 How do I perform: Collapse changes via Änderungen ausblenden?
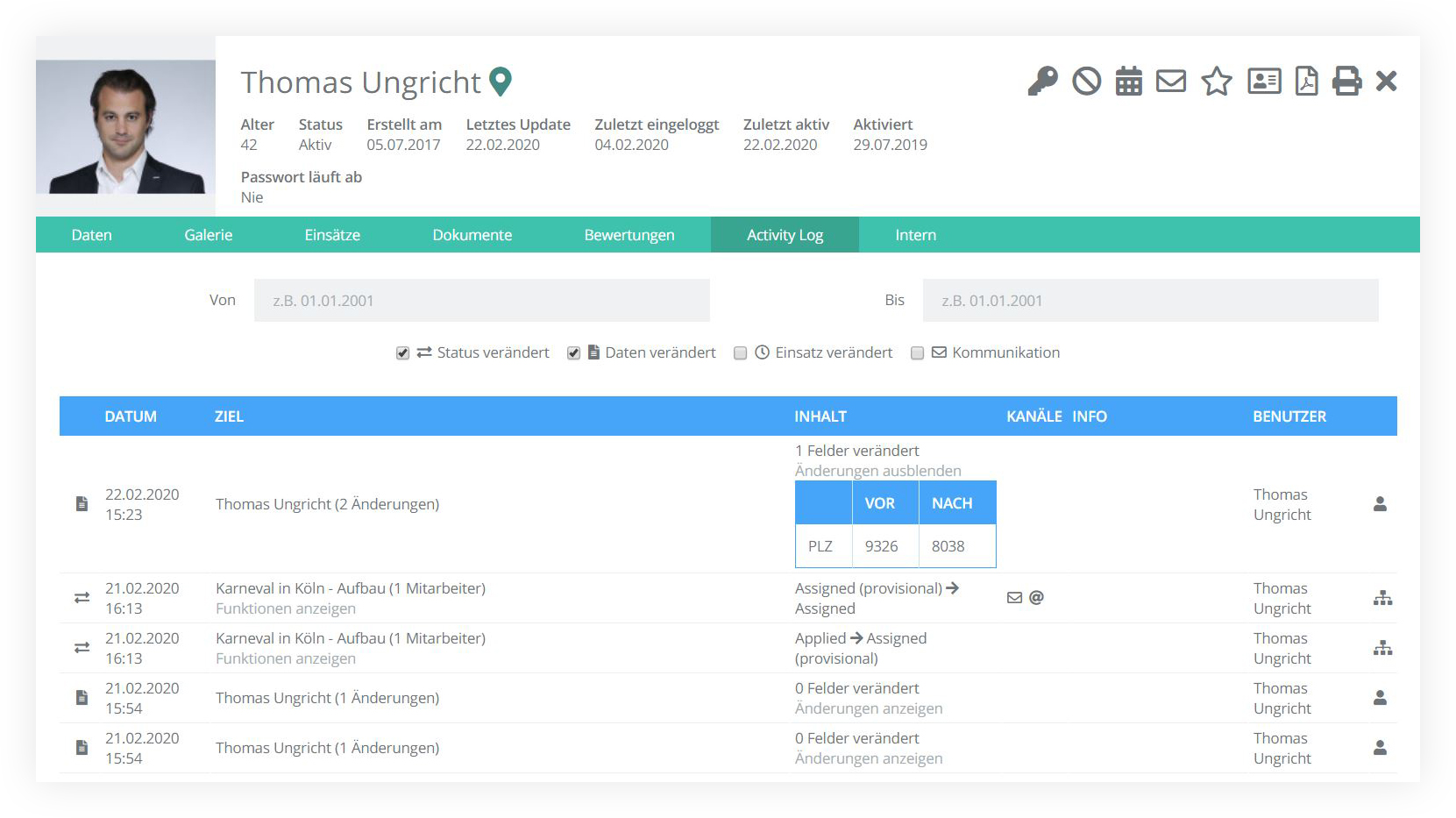(877, 471)
